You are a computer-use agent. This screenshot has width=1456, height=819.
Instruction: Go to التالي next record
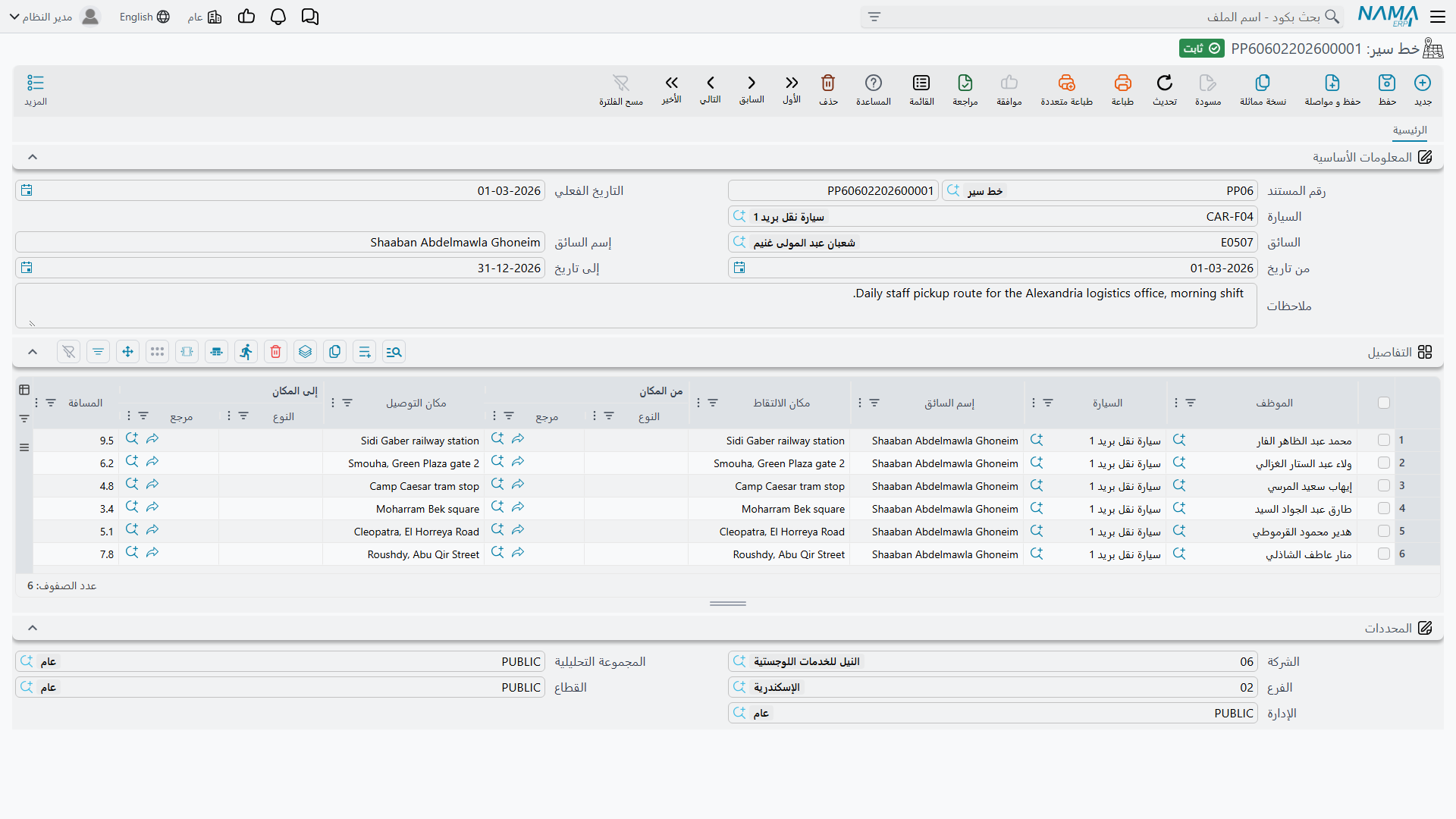tap(711, 89)
